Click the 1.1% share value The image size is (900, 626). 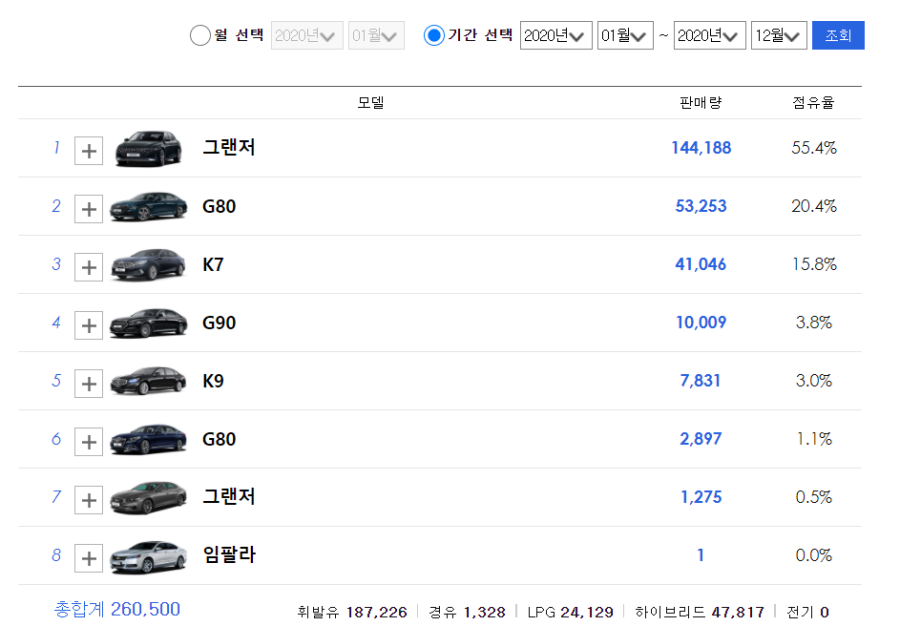point(814,439)
